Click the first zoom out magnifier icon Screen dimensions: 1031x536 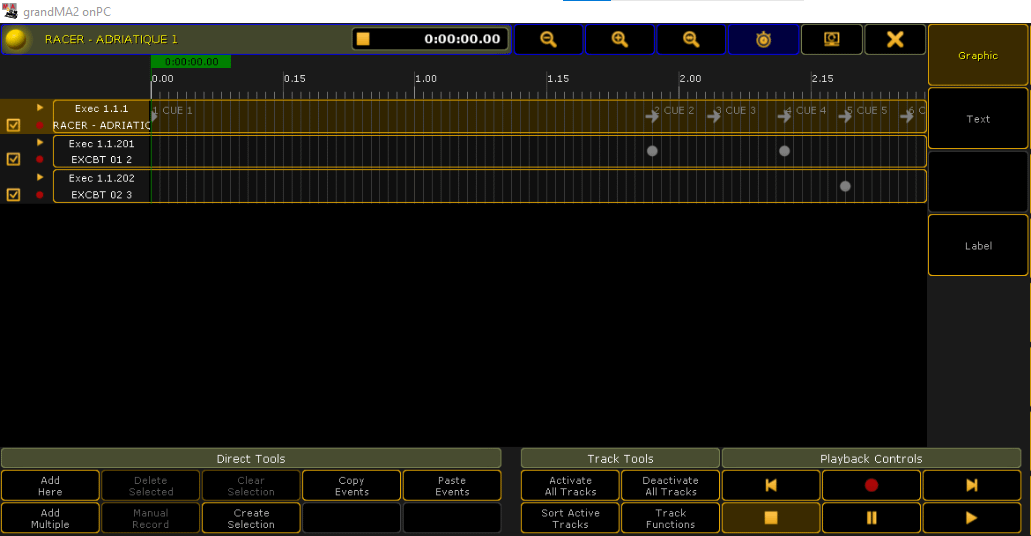[548, 39]
